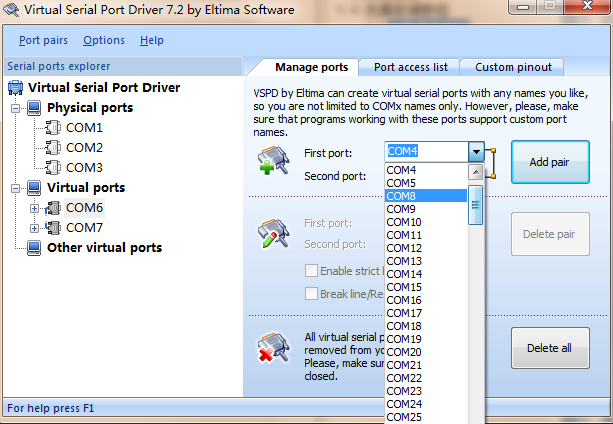Collapse the Physical ports tree node
This screenshot has height=424, width=613.
click(15, 108)
